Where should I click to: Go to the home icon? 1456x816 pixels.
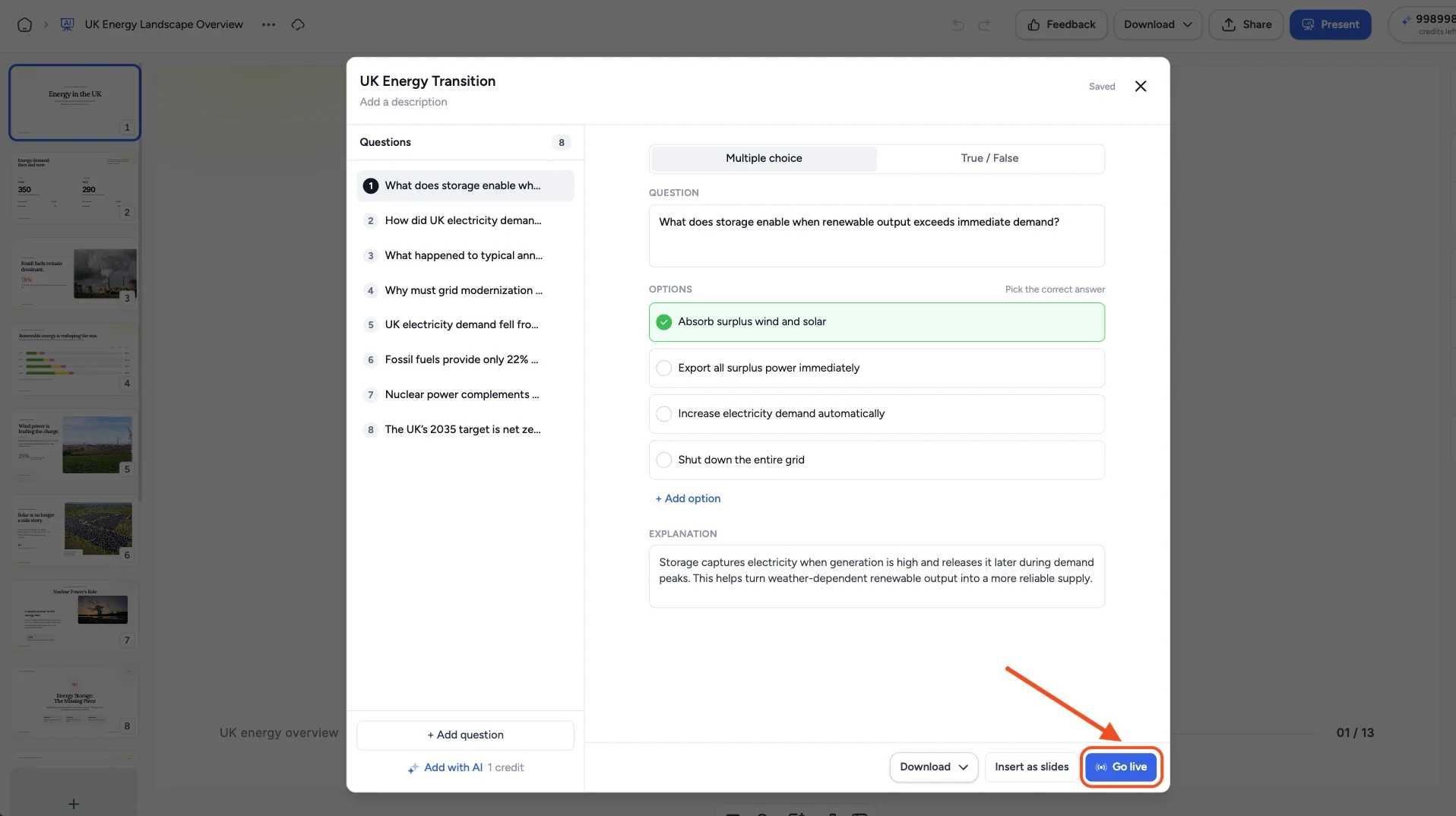(24, 24)
